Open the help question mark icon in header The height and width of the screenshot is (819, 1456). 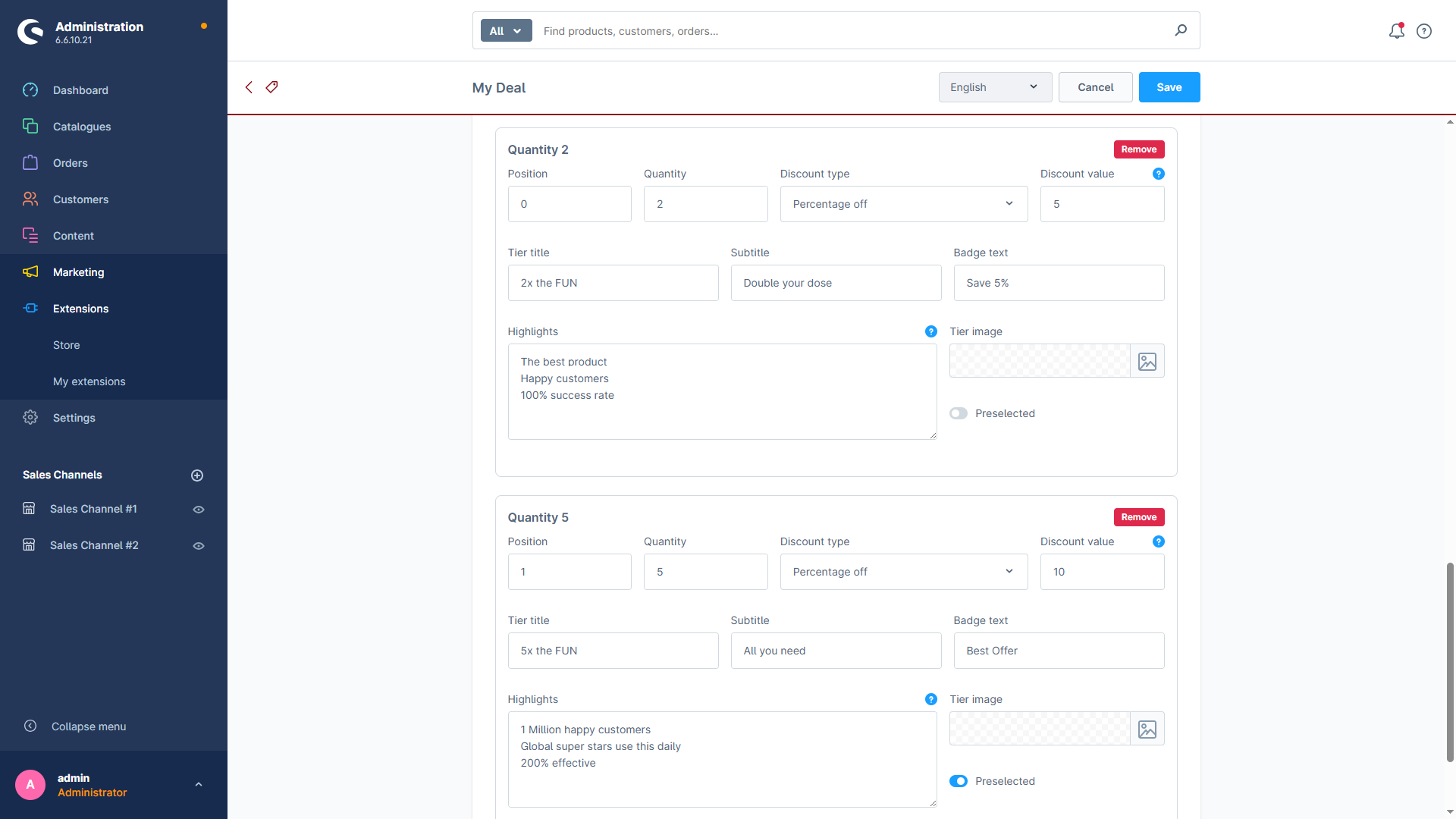point(1424,31)
